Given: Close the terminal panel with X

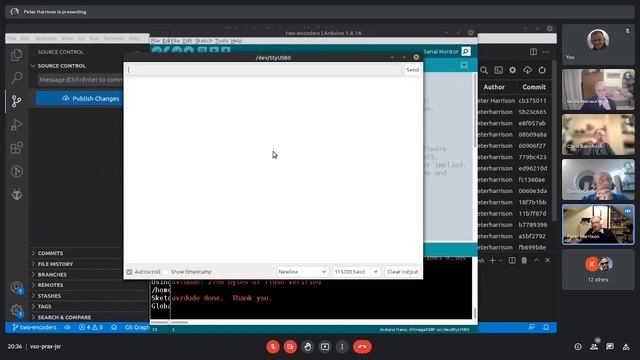Looking at the screenshot, I should [548, 260].
